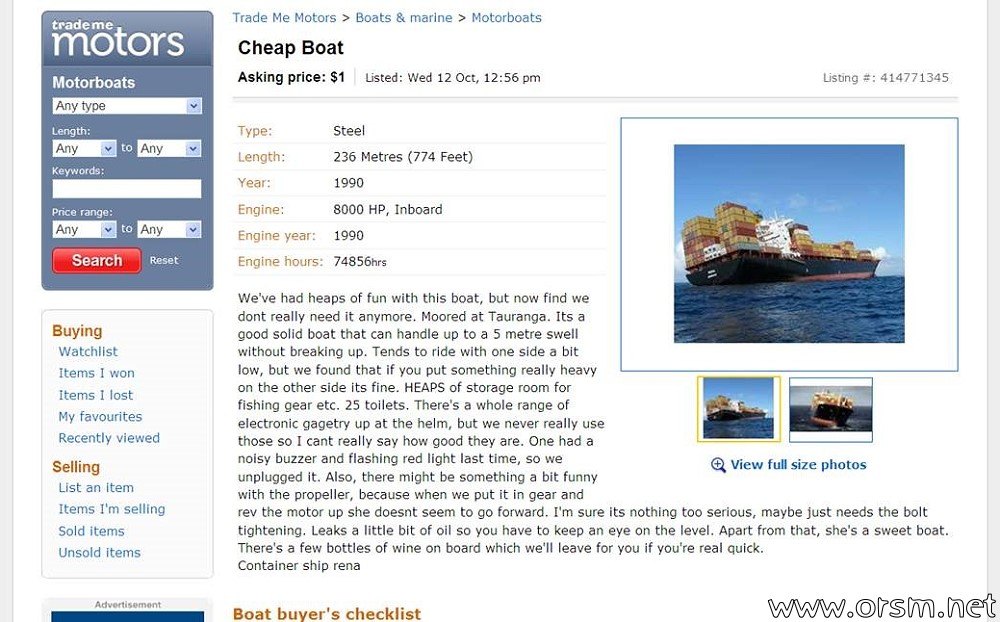The image size is (1000, 622).
Task: Open the Motorboats breadcrumb link
Action: click(506, 18)
